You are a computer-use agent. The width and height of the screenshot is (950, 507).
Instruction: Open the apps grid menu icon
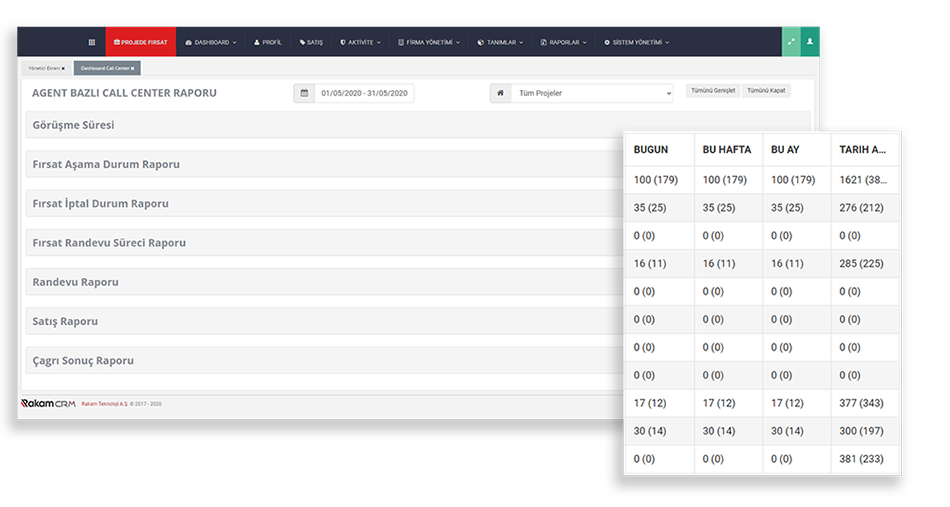(x=92, y=42)
